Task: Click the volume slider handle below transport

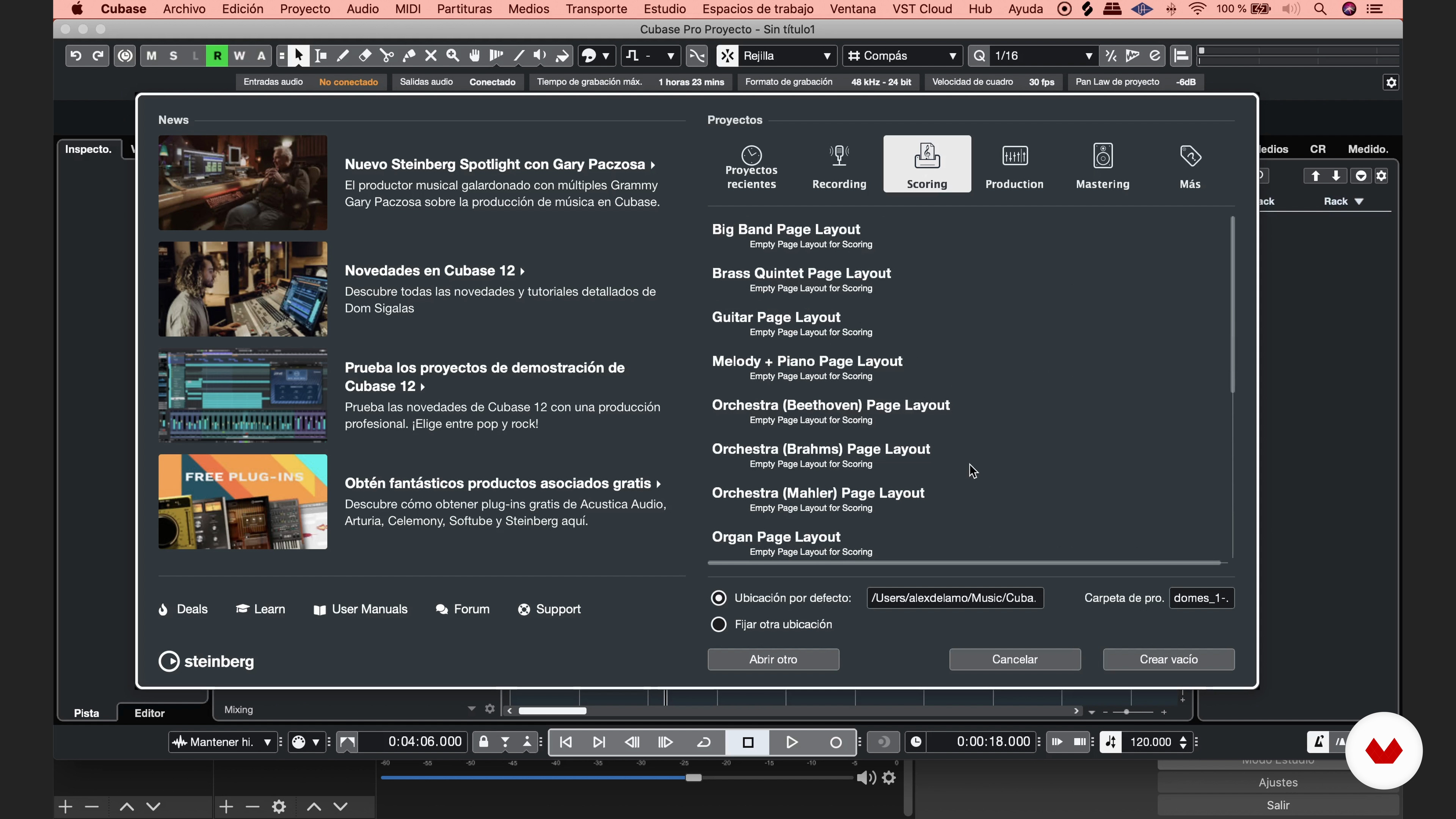Action: coord(693,778)
